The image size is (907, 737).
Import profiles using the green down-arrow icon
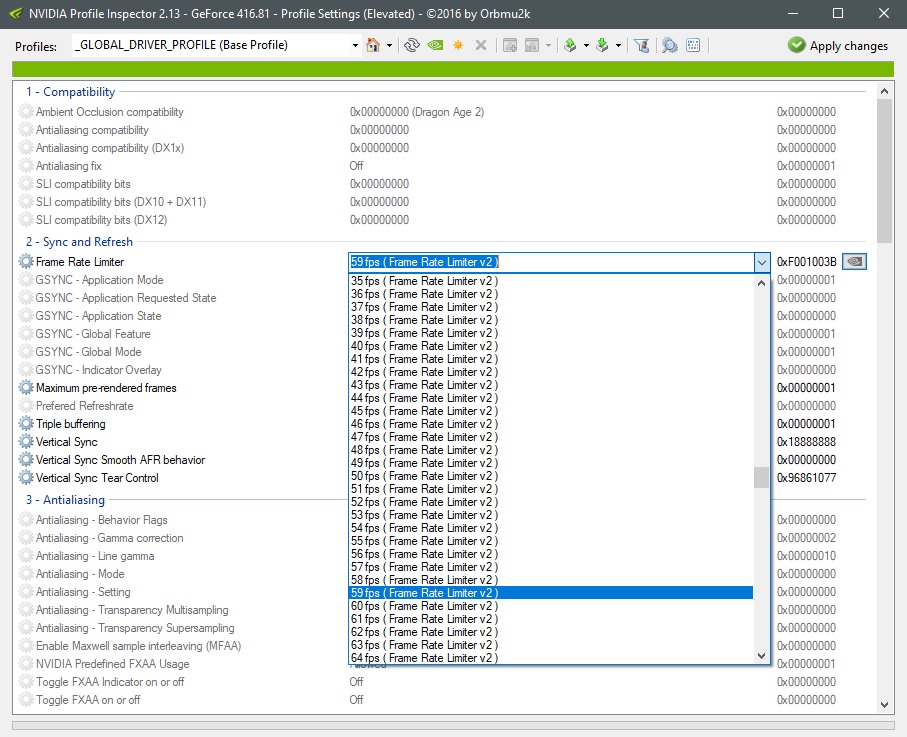pos(602,45)
